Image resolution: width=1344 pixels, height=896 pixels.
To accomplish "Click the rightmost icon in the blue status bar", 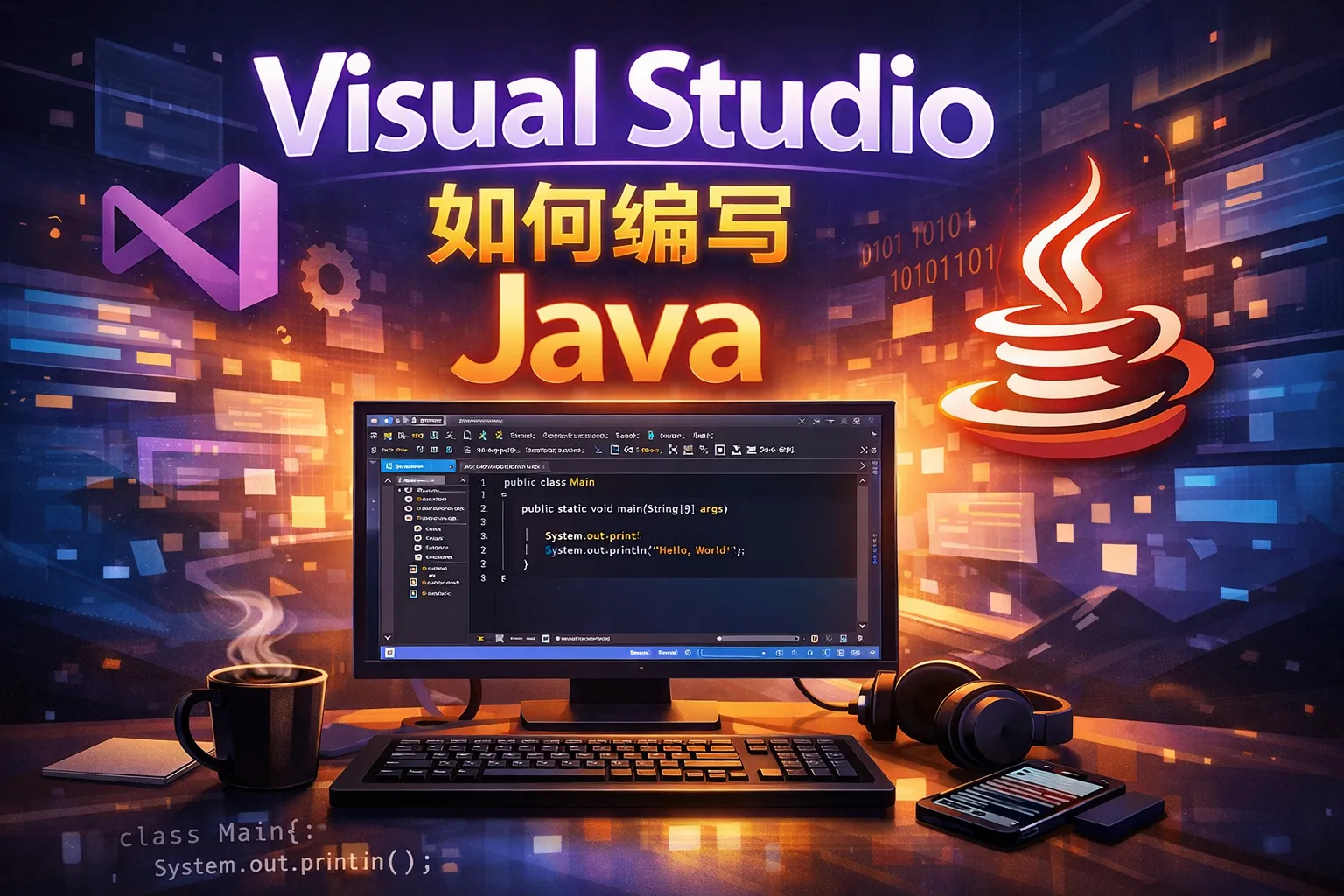I will tap(871, 652).
